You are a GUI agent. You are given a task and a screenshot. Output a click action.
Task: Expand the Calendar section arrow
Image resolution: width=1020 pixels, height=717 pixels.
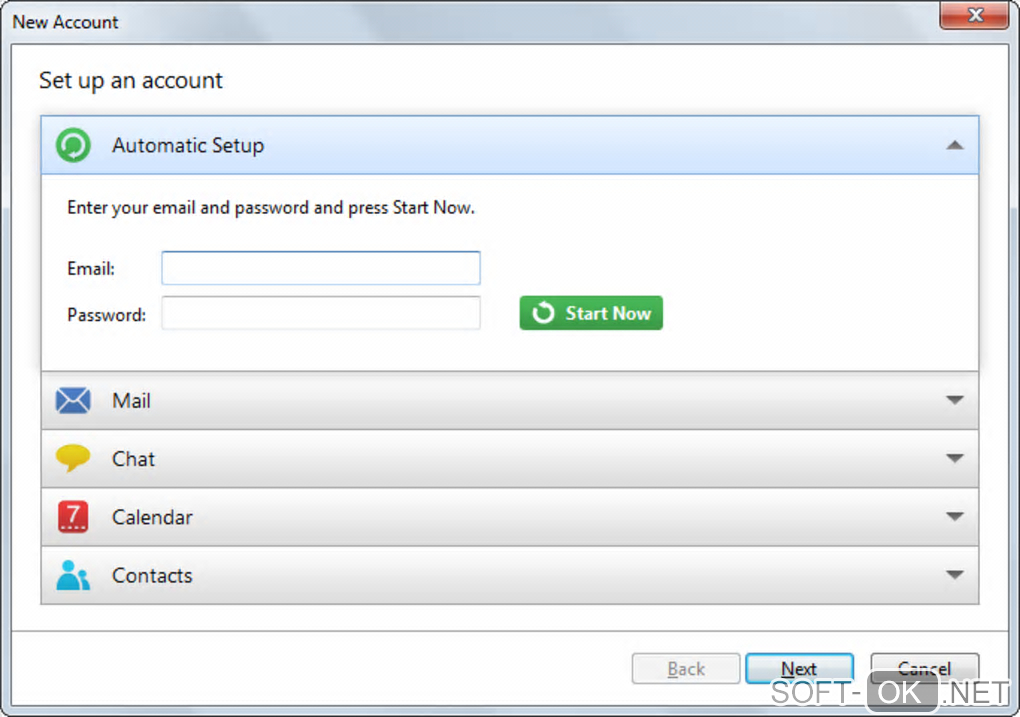coord(954,517)
